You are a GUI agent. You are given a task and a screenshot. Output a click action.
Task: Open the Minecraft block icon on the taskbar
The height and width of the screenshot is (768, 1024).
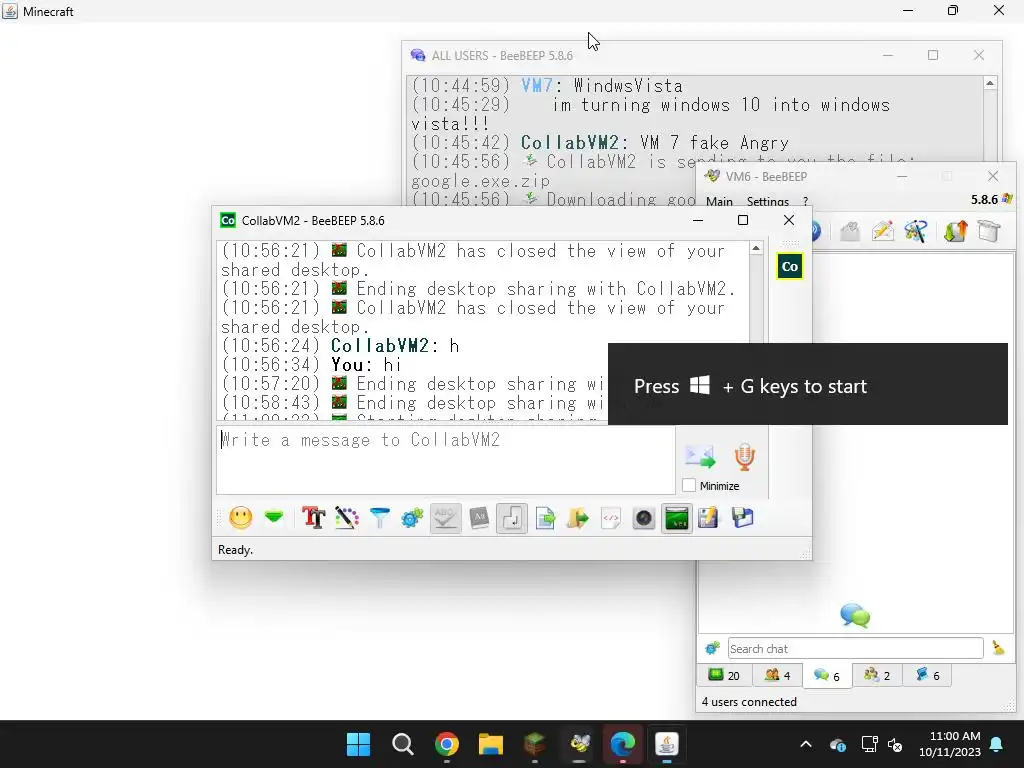535,744
